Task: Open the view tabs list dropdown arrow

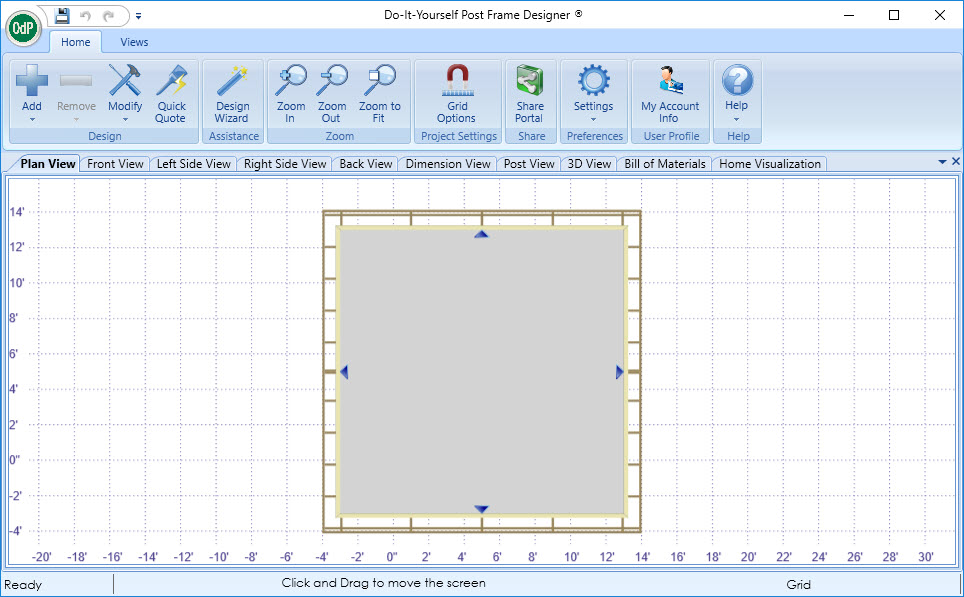Action: (x=942, y=162)
